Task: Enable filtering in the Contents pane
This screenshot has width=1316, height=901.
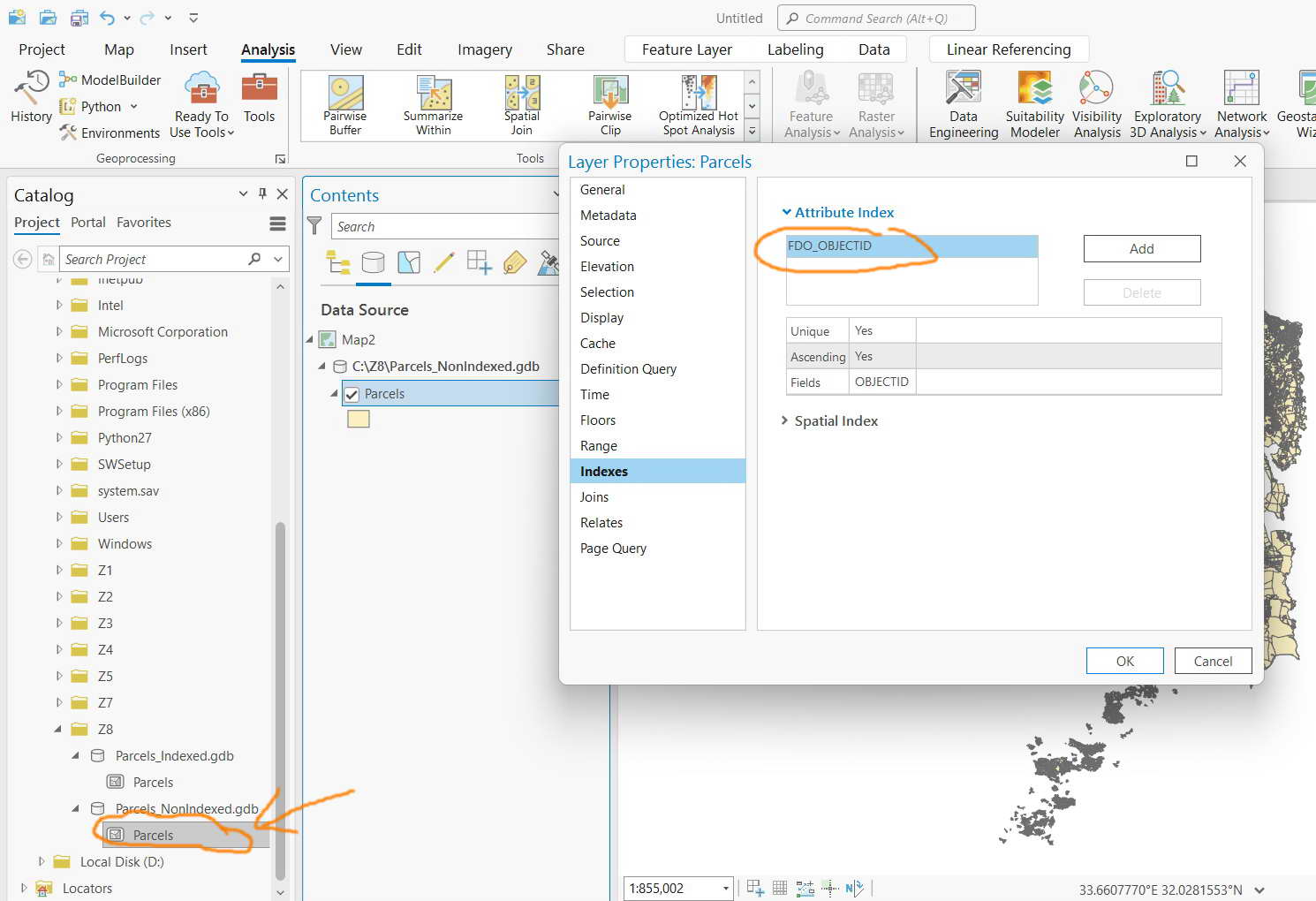Action: (314, 225)
